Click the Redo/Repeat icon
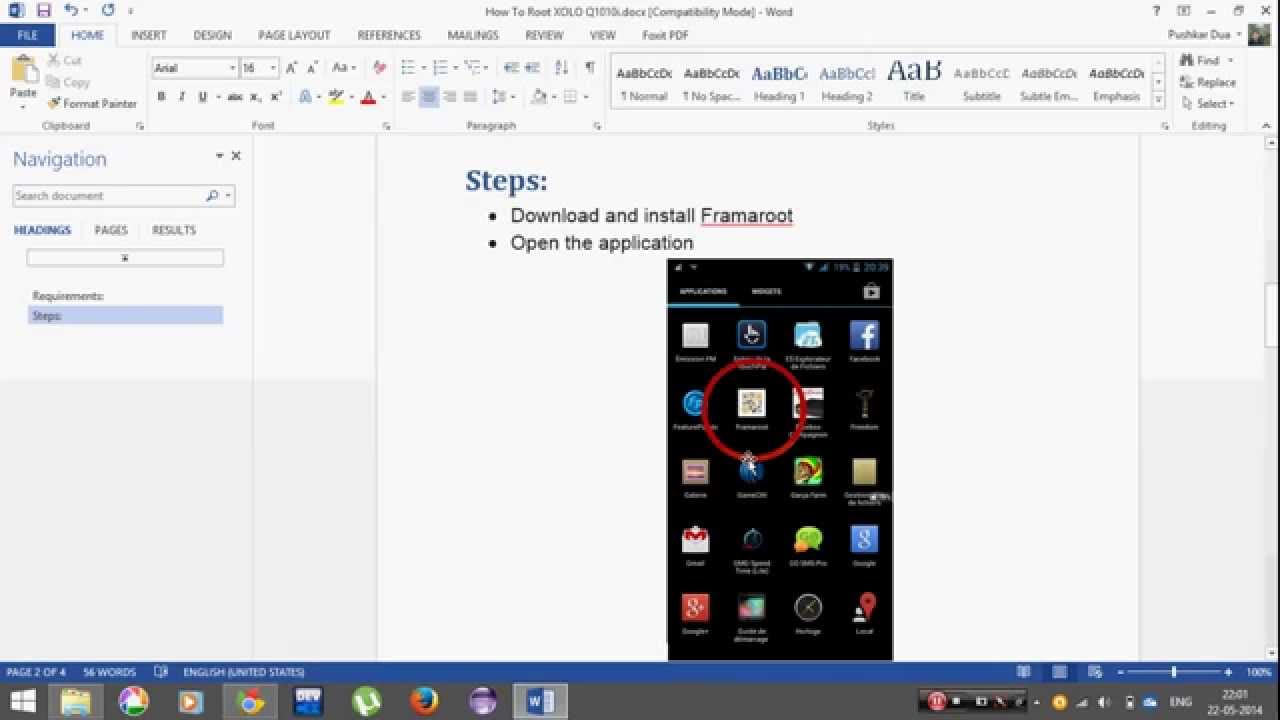 107,11
